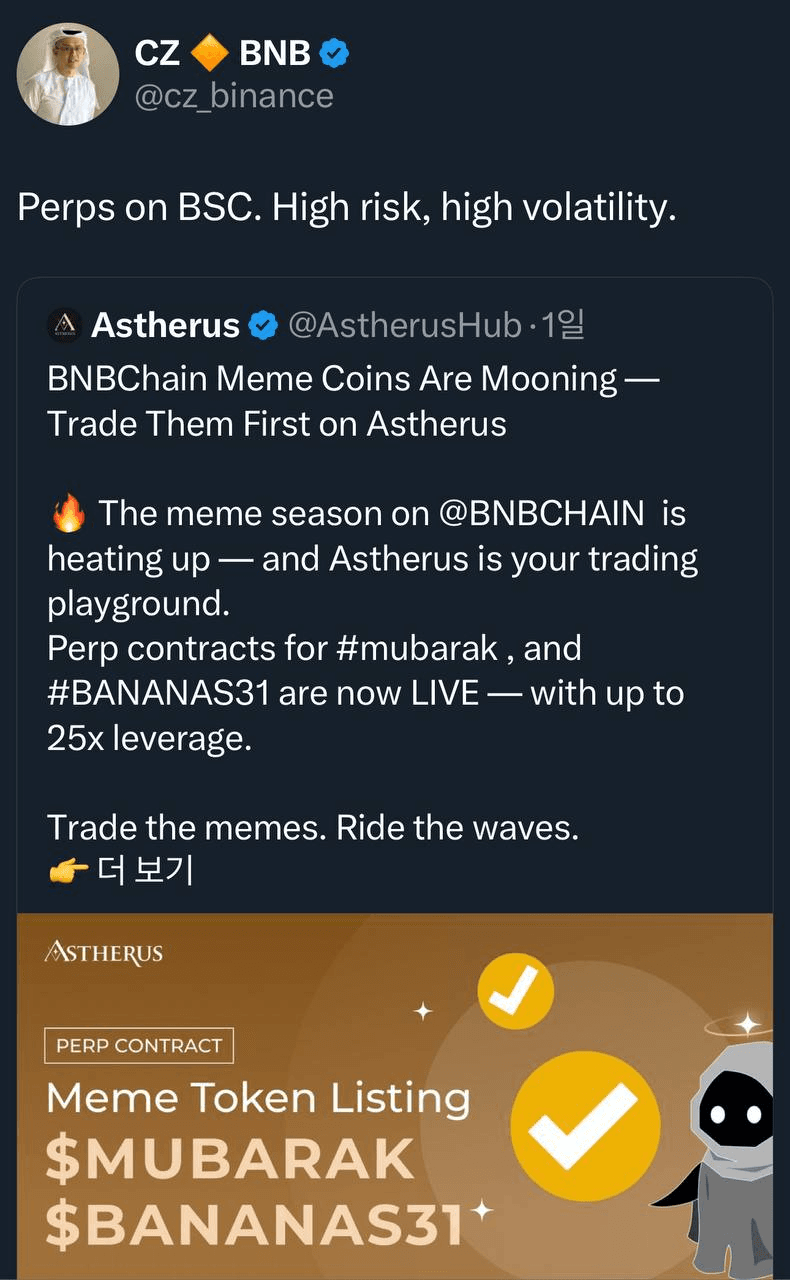The height and width of the screenshot is (1280, 790).
Task: Click the PERP CONTRACT label
Action: [139, 1046]
